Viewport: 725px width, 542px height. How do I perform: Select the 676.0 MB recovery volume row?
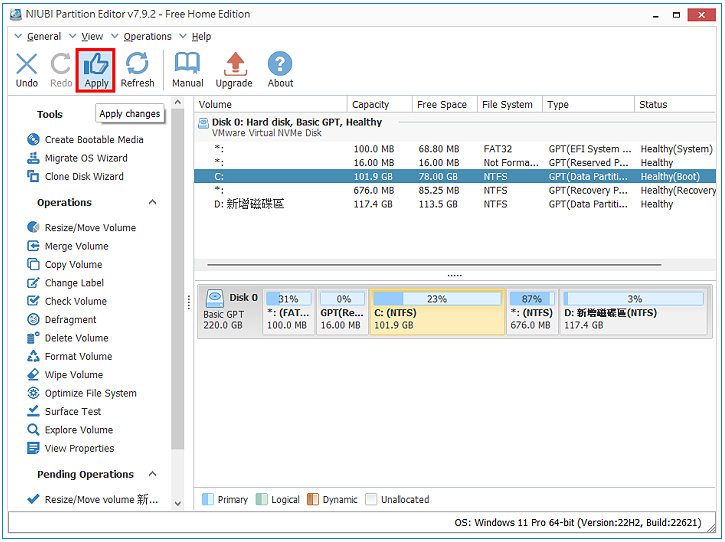[455, 191]
